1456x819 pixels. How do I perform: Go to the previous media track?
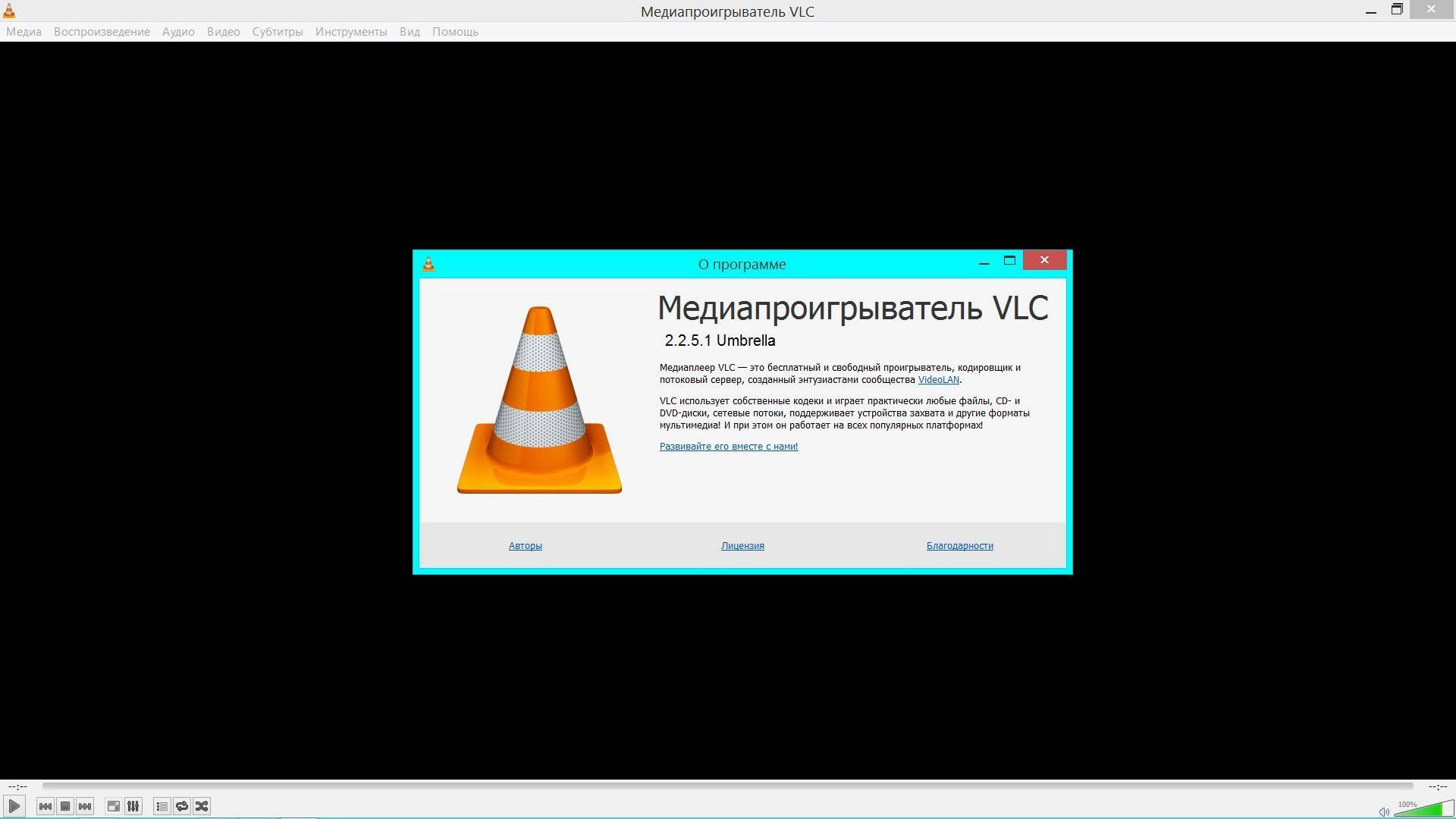[x=45, y=806]
